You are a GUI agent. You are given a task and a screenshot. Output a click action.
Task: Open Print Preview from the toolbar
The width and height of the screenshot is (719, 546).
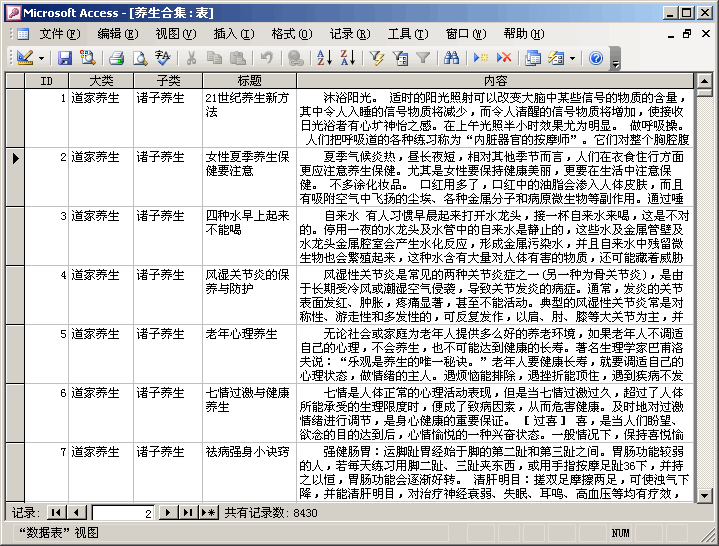tap(140, 58)
